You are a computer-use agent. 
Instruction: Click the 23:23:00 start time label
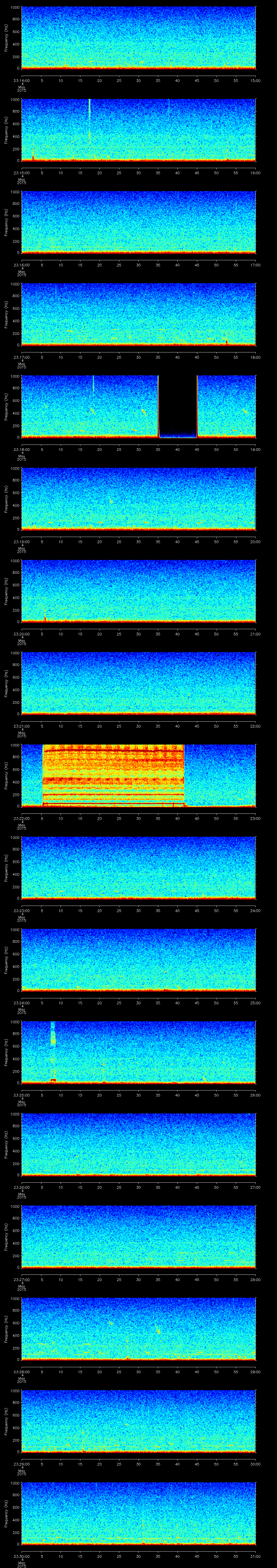click(21, 910)
